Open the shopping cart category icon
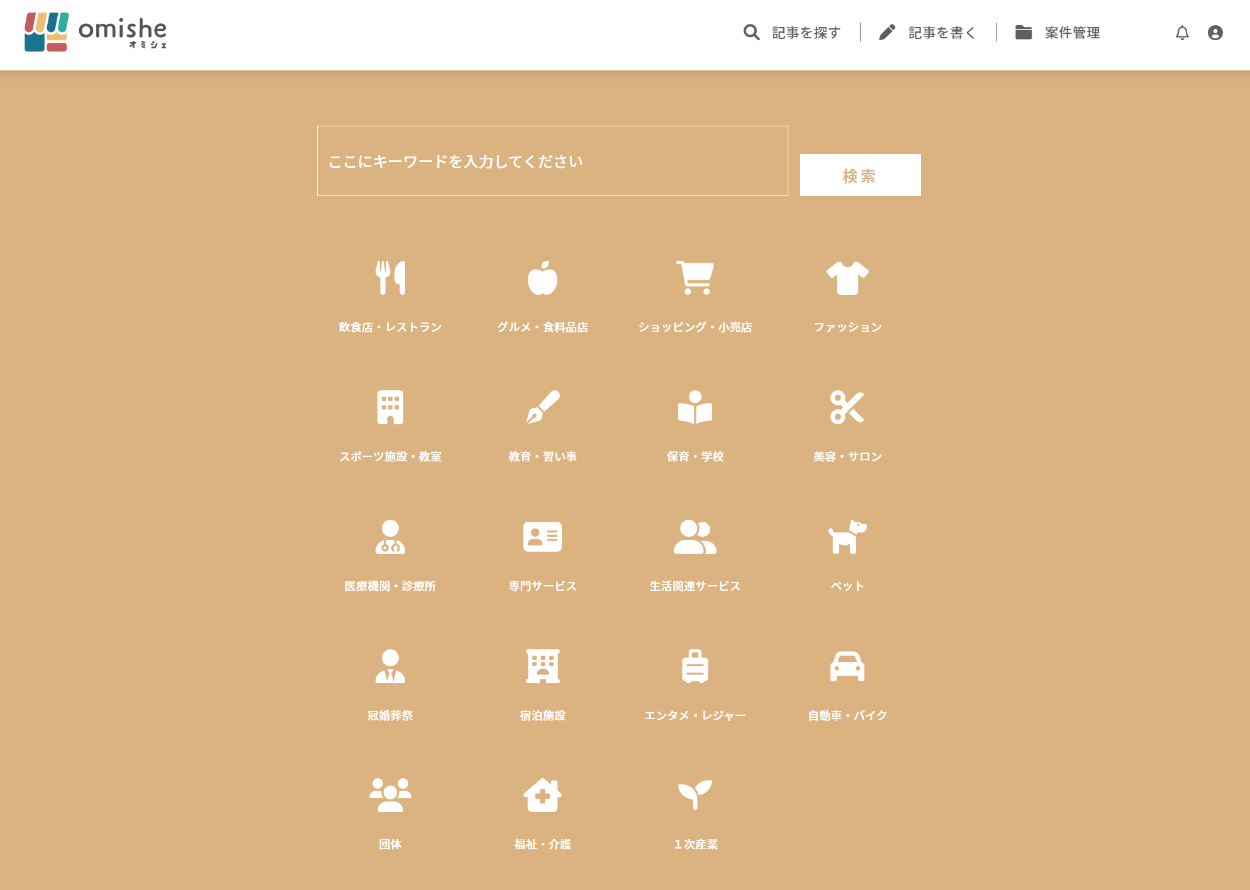Screen dimensions: 1250x890 pyautogui.click(x=695, y=278)
